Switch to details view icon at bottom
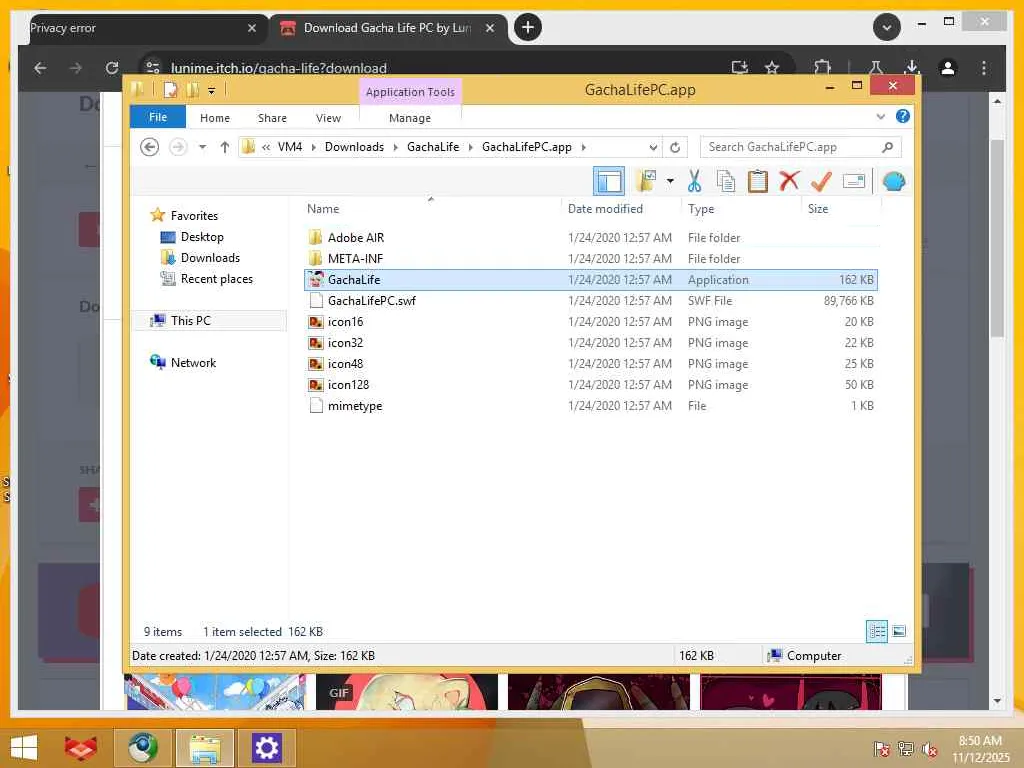The height and width of the screenshot is (768, 1024). click(x=876, y=631)
